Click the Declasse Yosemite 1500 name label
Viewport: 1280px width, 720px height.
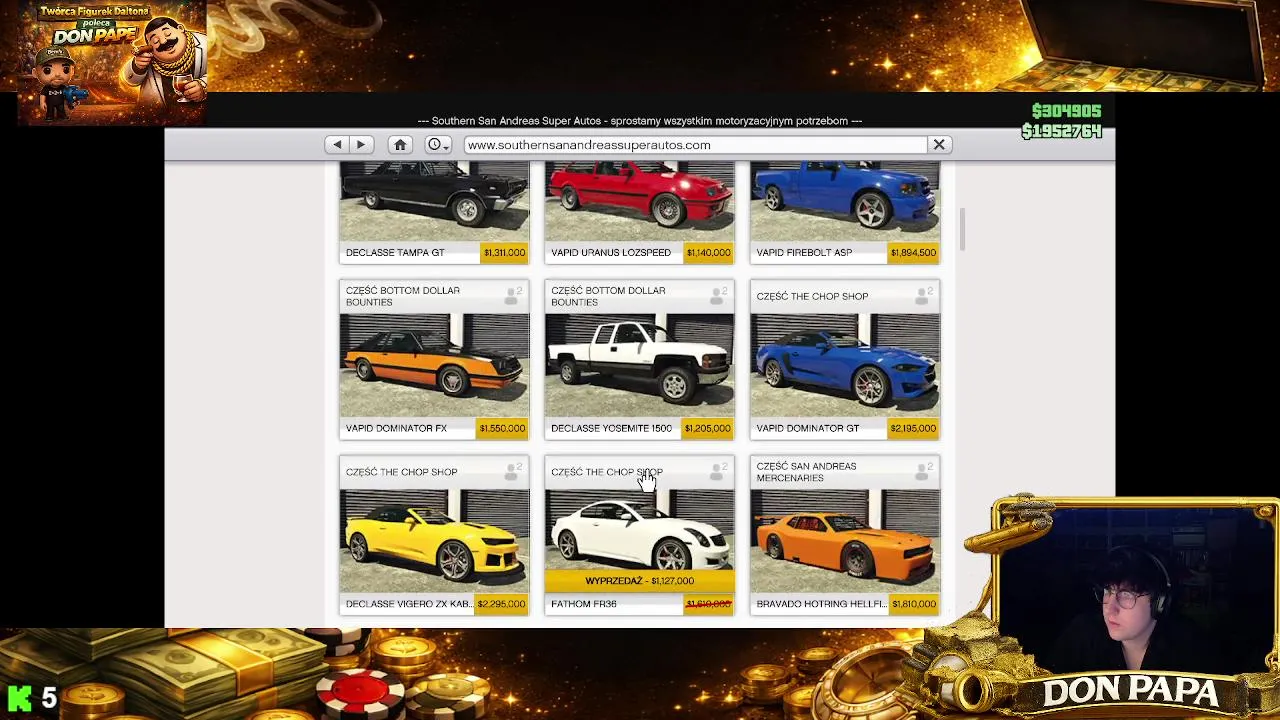611,428
